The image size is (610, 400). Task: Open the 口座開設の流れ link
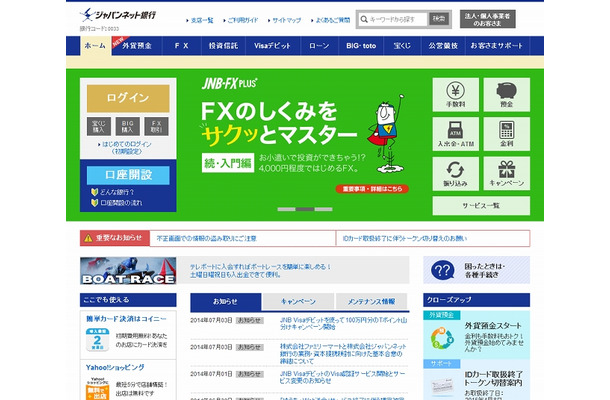coord(121,203)
